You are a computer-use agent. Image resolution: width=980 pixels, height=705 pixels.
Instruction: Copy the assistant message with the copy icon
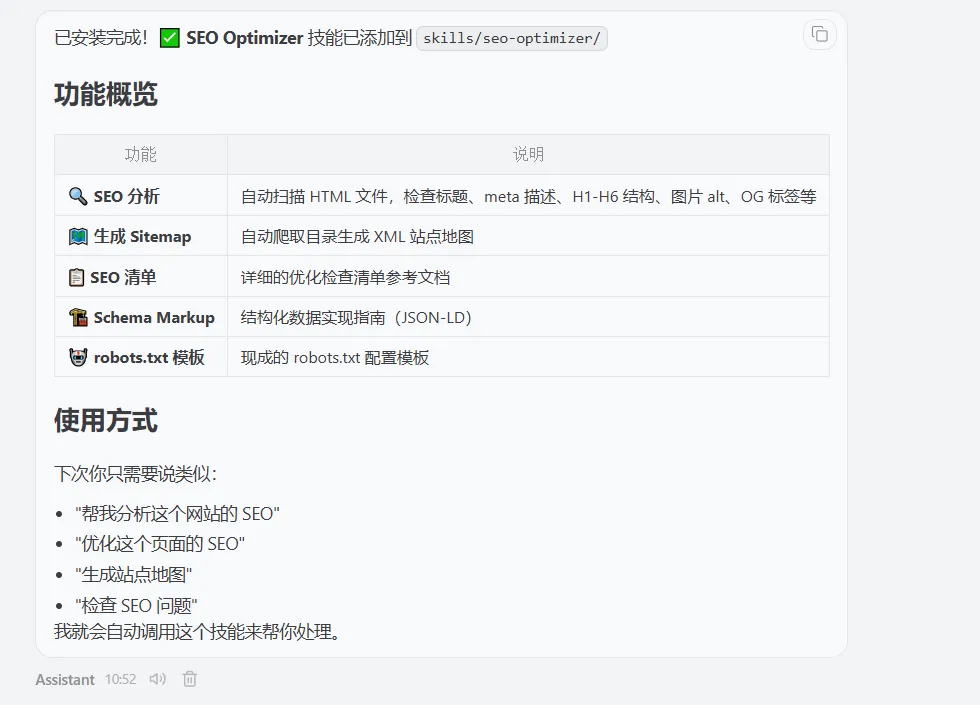tap(819, 34)
